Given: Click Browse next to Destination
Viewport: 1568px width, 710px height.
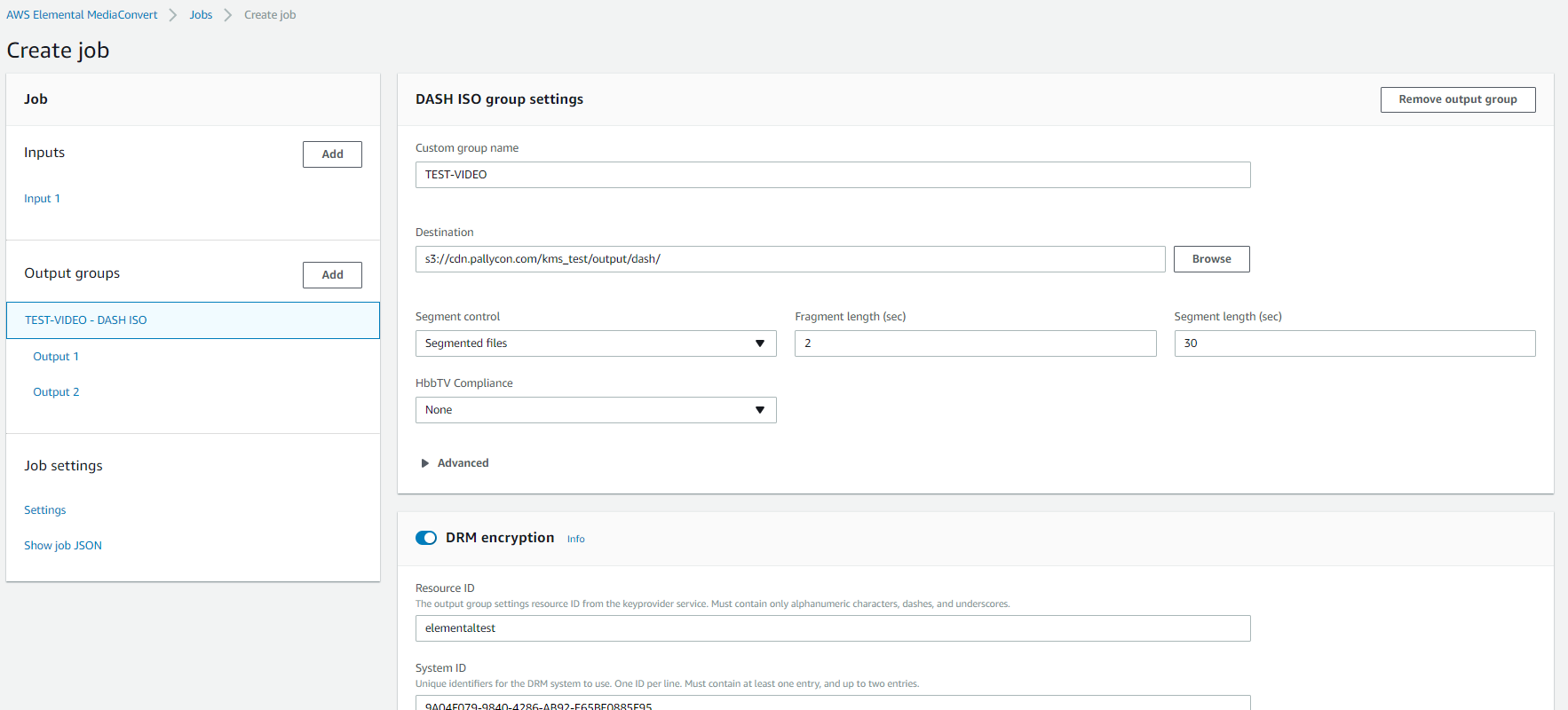Looking at the screenshot, I should pos(1211,259).
